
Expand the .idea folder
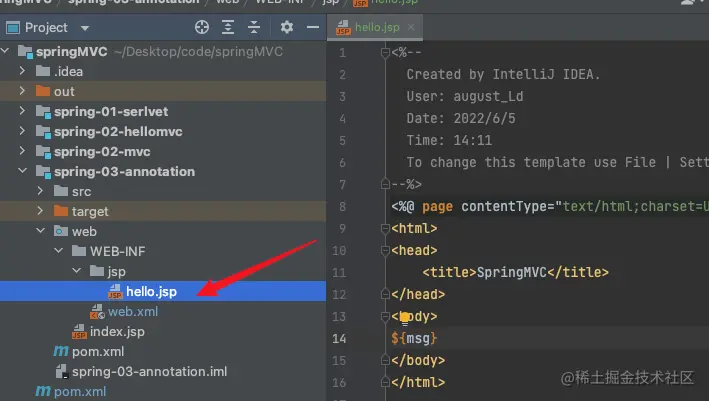22,71
